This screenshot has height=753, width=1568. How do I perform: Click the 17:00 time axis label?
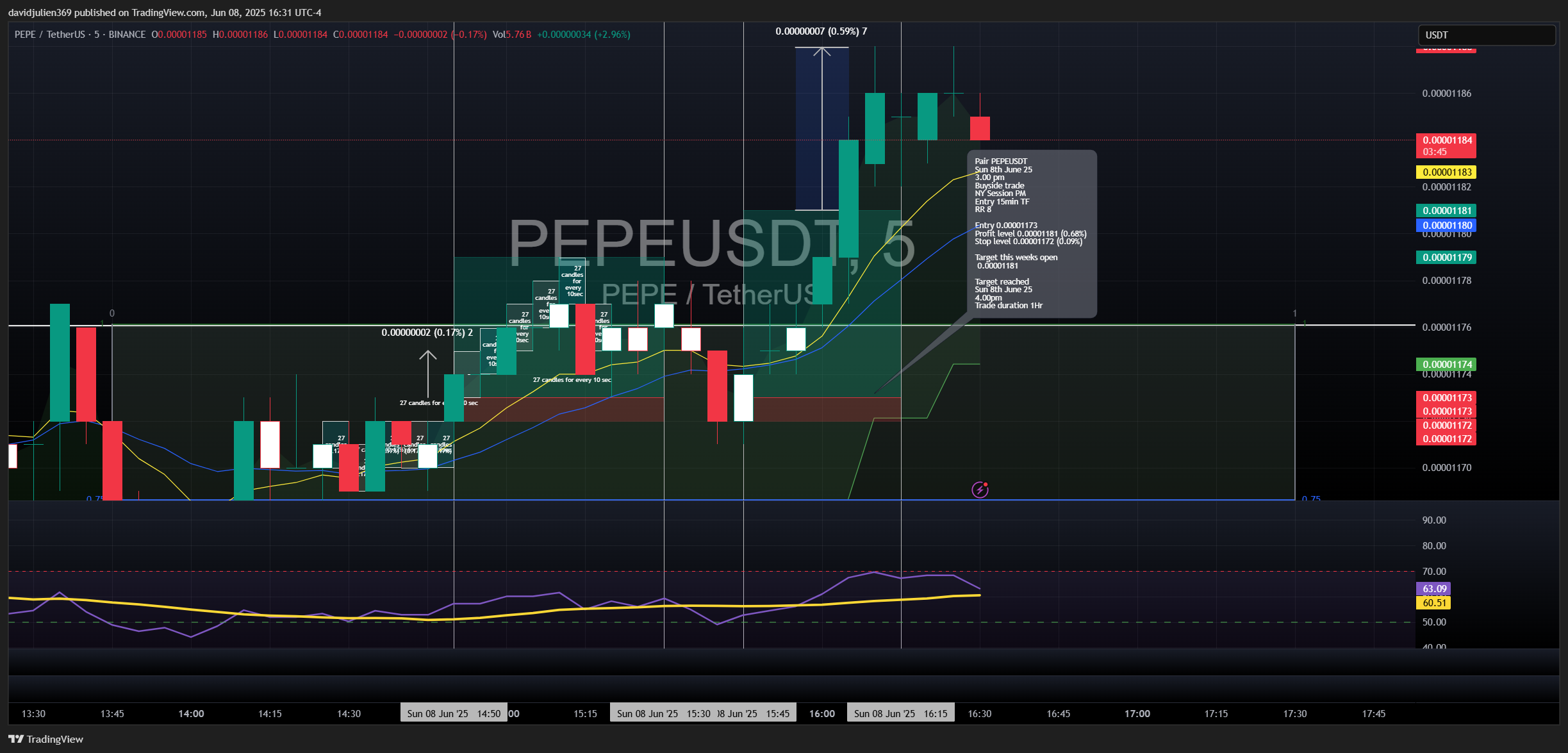click(x=1137, y=714)
